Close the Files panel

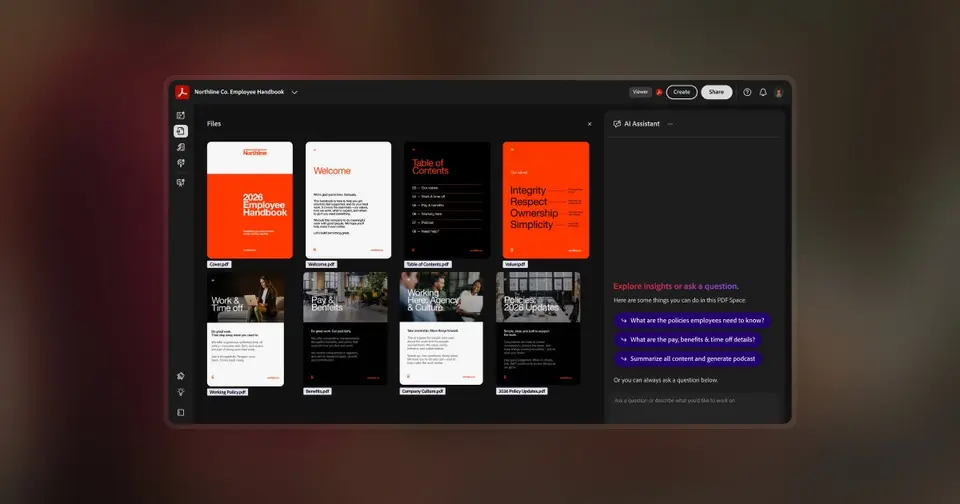pos(590,124)
